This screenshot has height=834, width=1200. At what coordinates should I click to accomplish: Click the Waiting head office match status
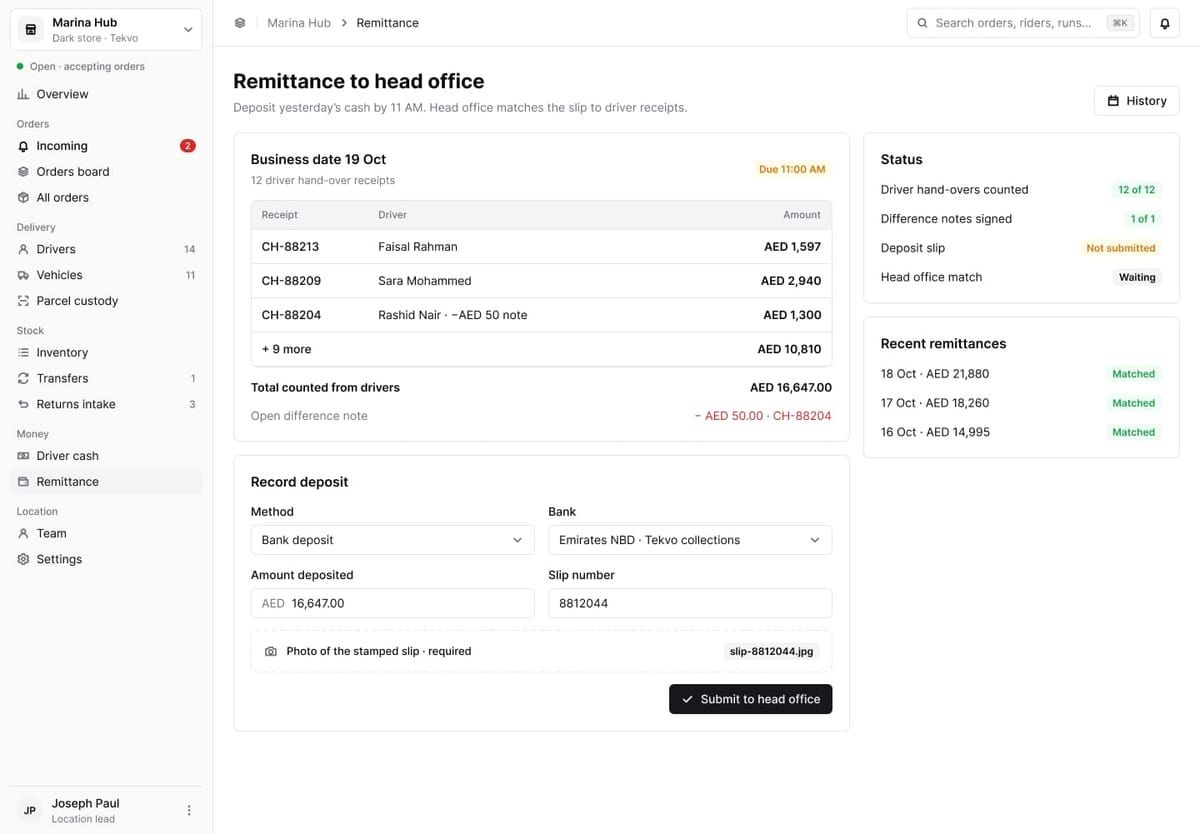tap(1137, 277)
